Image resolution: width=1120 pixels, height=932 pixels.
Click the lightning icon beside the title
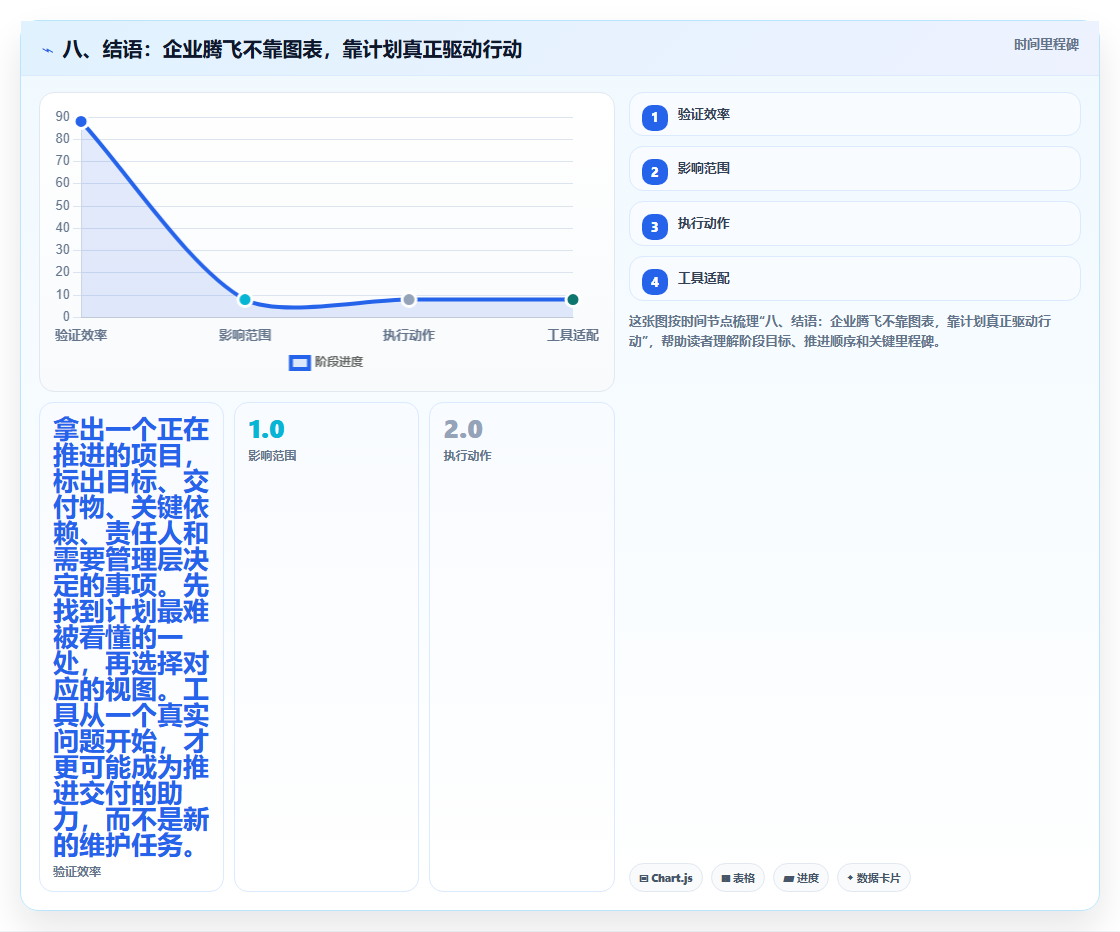(x=47, y=50)
